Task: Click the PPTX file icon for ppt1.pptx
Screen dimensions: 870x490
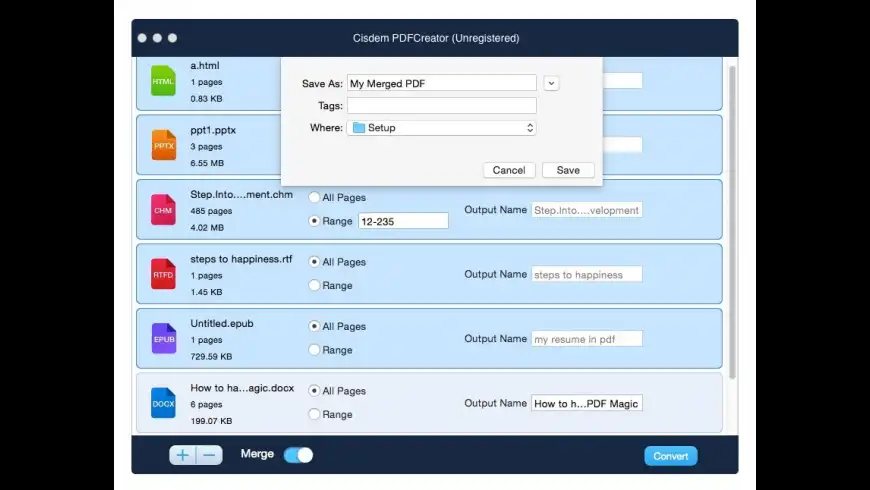Action: [x=164, y=145]
